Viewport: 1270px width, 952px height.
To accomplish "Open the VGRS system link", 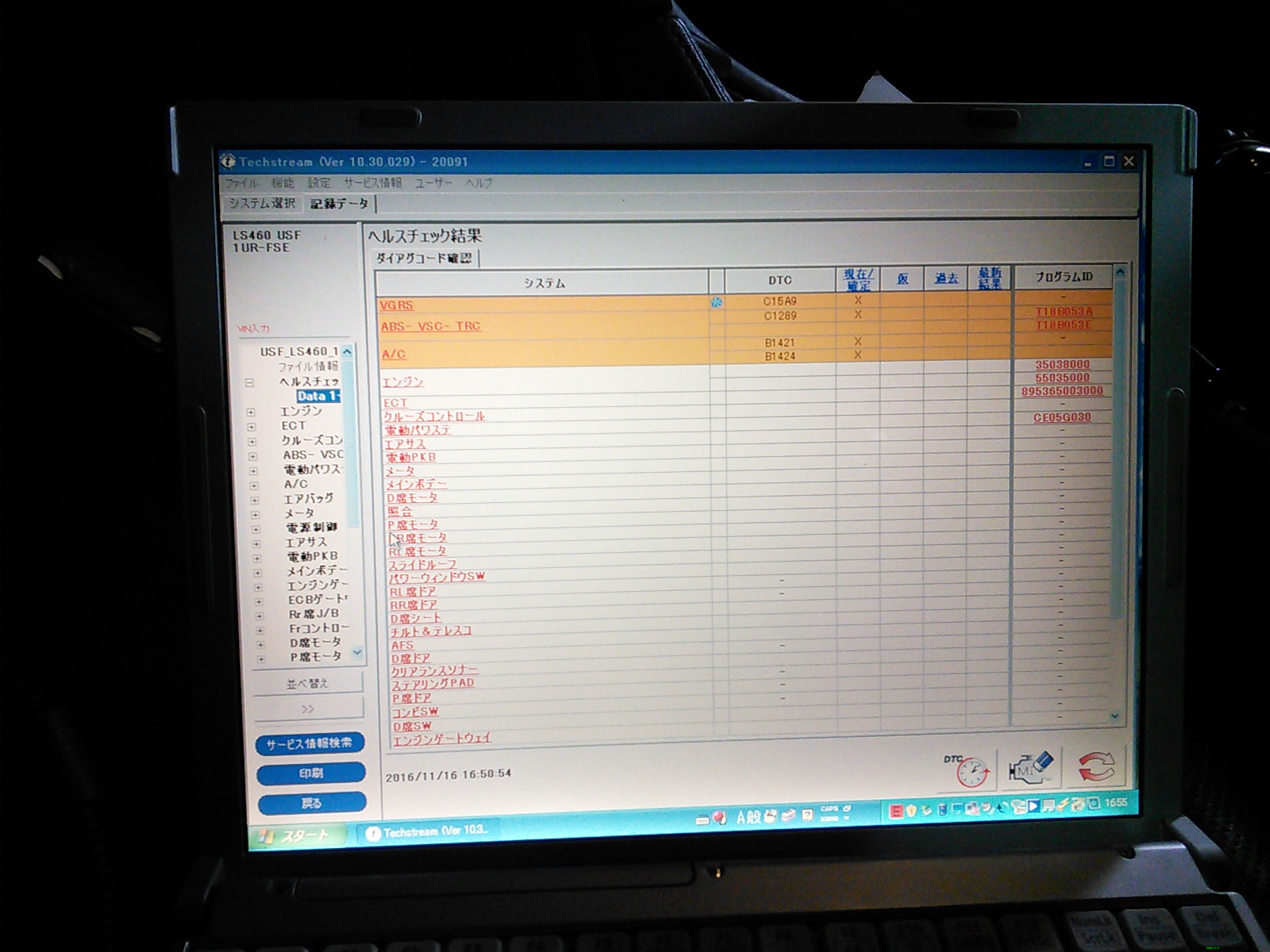I will coord(396,305).
